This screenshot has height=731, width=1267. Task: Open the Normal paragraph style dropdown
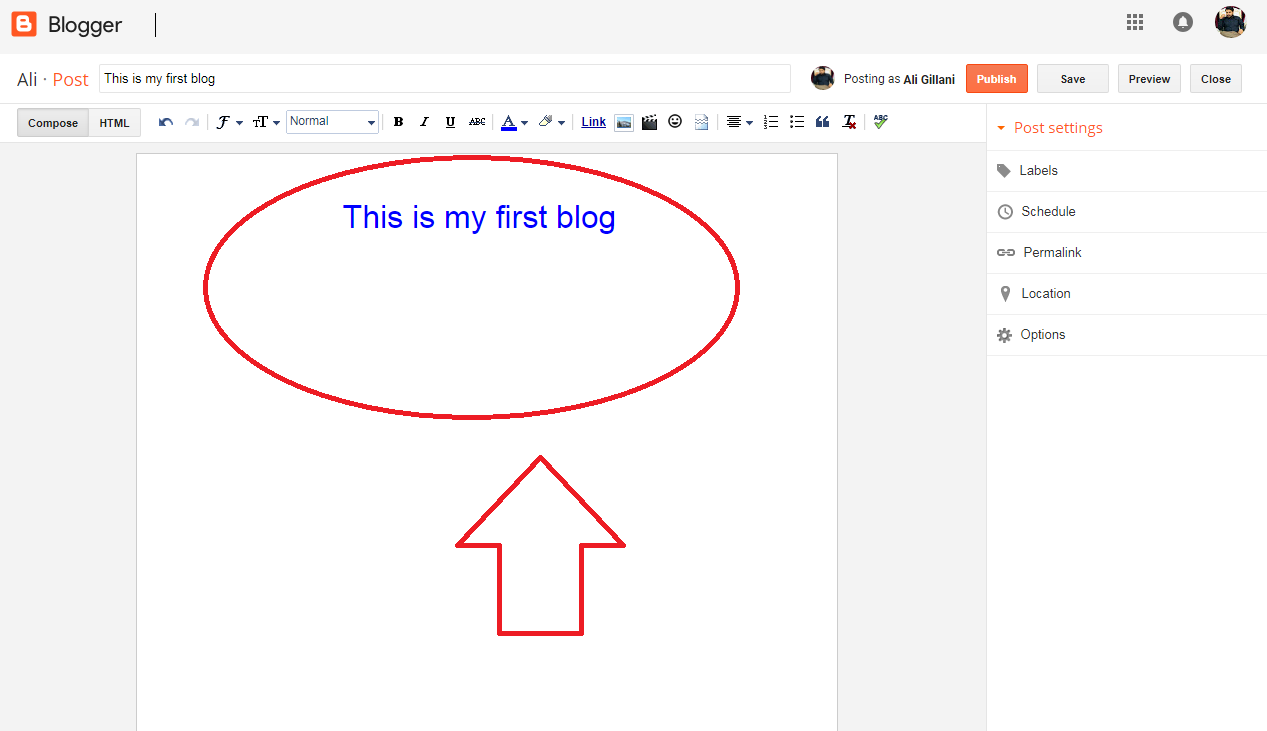[332, 121]
